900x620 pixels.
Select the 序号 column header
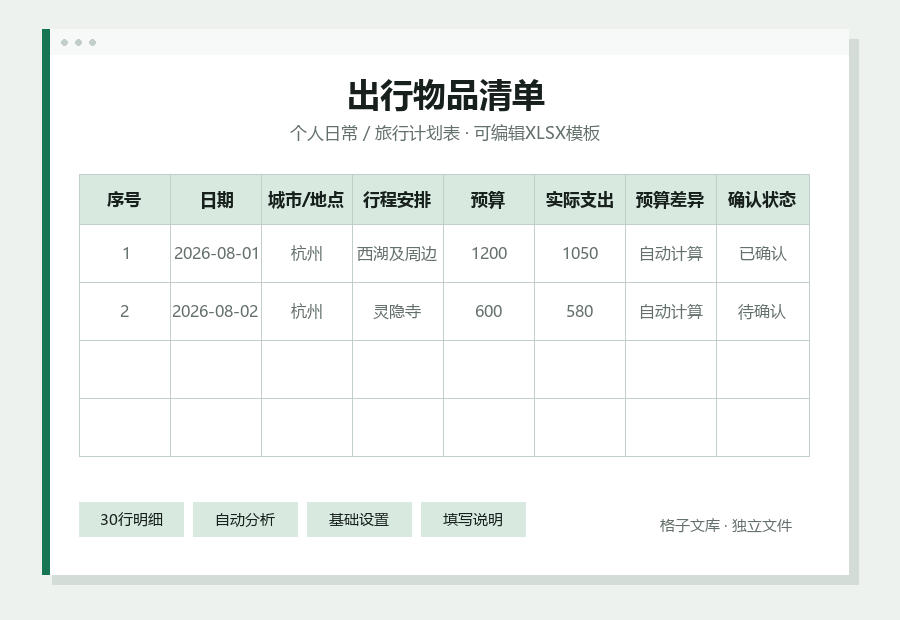pos(125,200)
